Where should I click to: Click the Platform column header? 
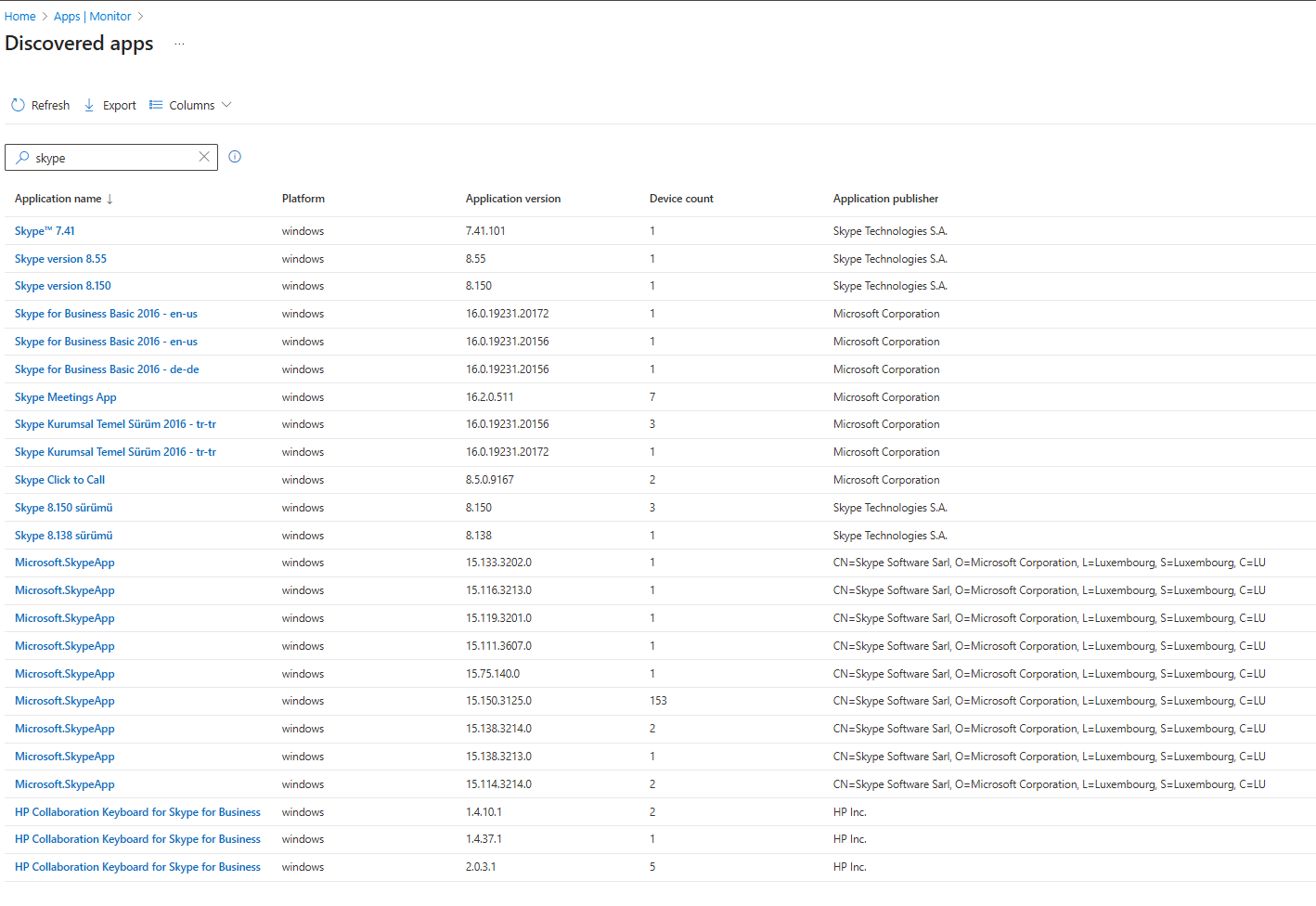tap(303, 199)
